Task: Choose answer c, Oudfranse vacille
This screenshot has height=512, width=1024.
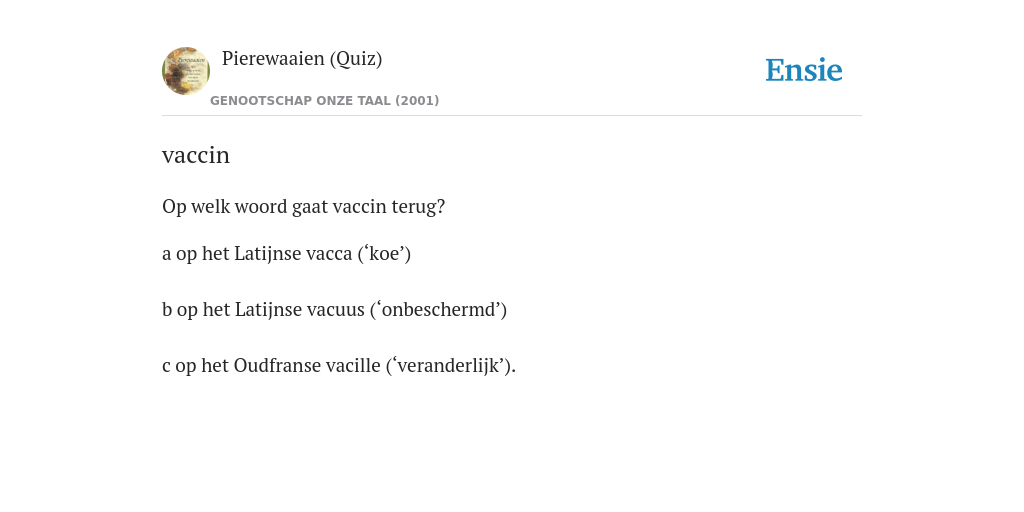Action: [x=339, y=366]
